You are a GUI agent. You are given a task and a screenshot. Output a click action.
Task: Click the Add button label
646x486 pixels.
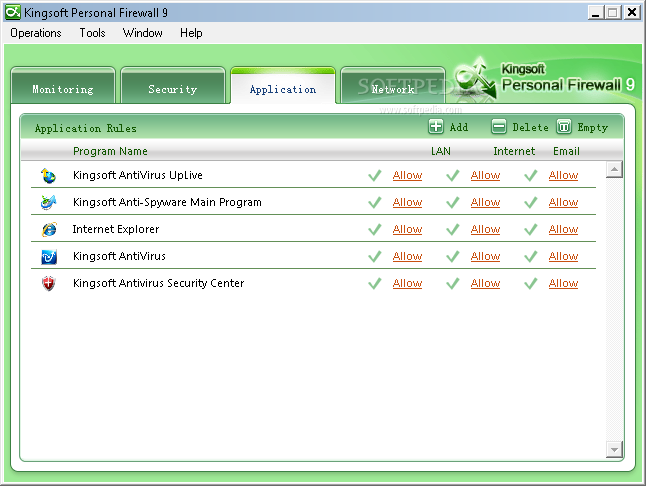(x=459, y=127)
